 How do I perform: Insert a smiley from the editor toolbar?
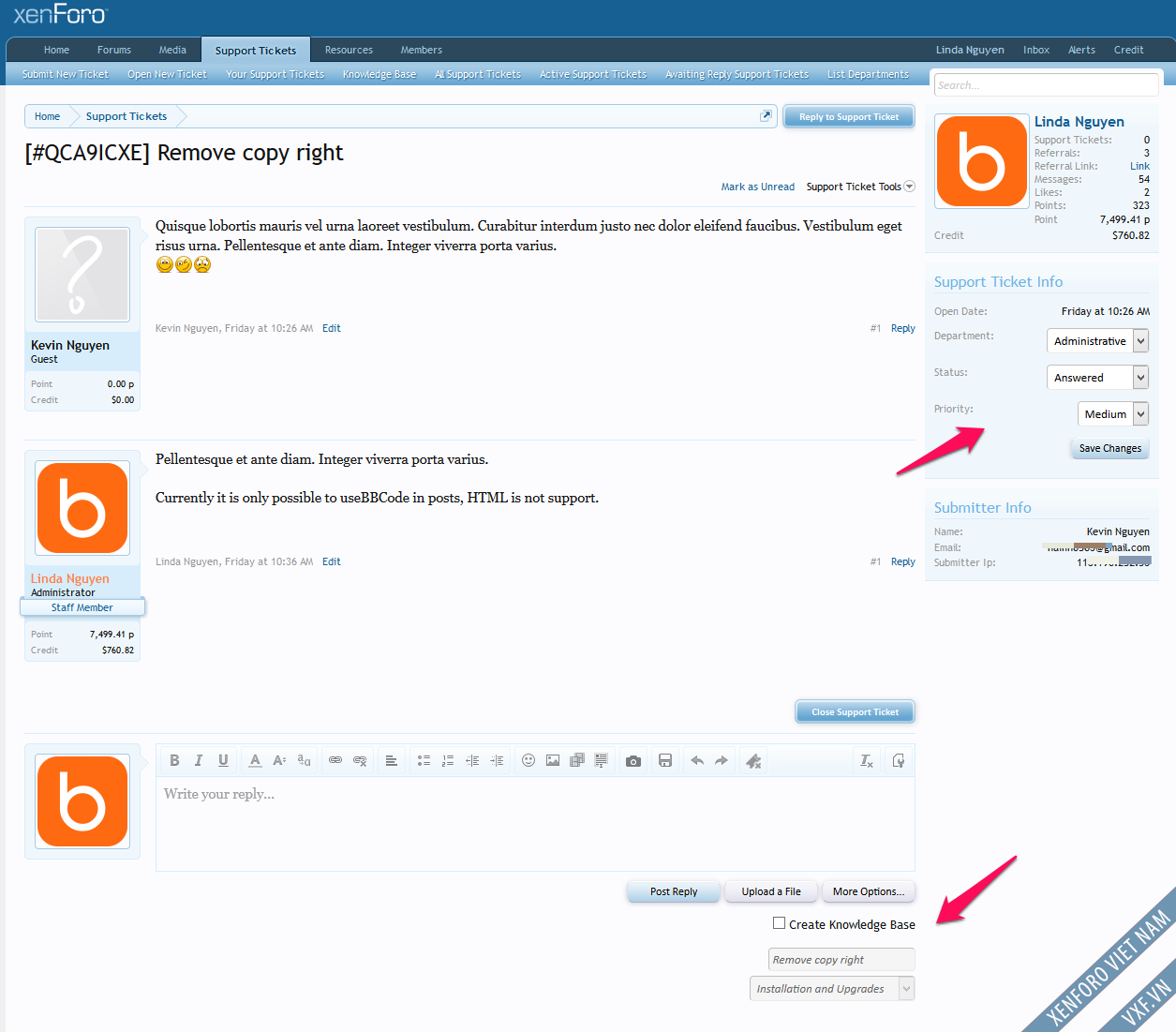click(528, 760)
